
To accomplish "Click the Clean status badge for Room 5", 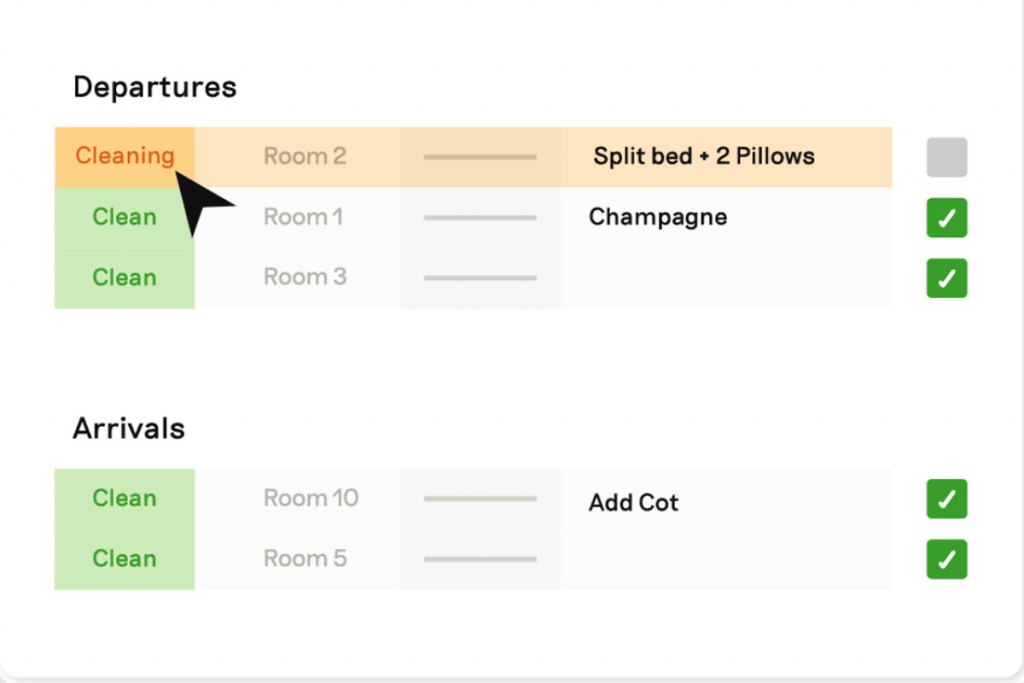I will click(x=125, y=559).
